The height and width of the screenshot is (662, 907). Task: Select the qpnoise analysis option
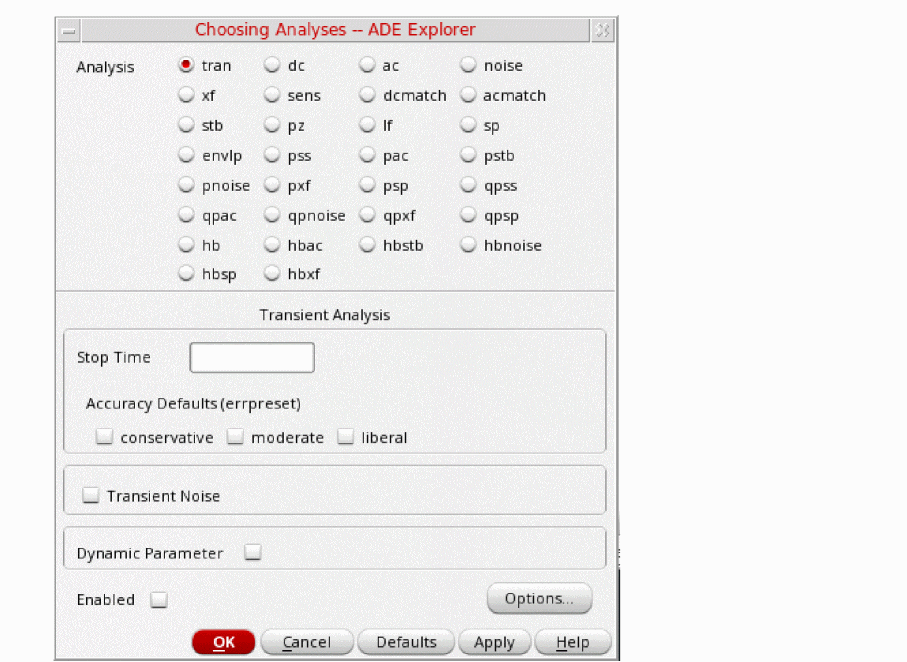pyautogui.click(x=272, y=215)
